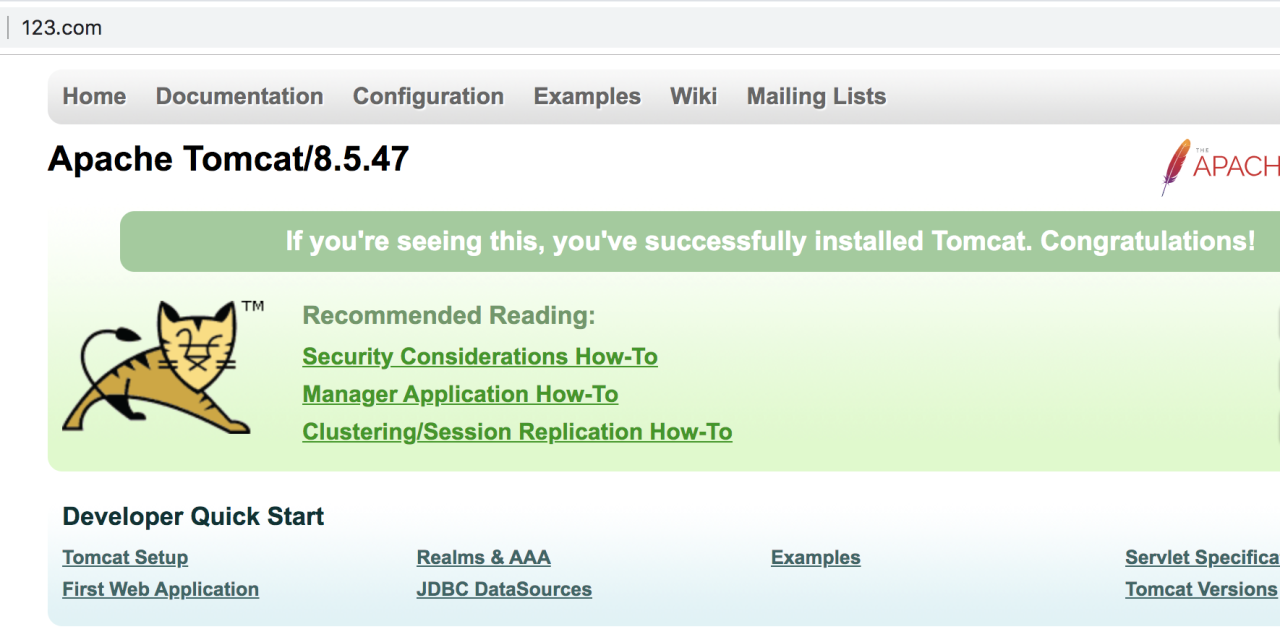1280x632 pixels.
Task: Open the Tomcat Setup link
Action: (125, 558)
